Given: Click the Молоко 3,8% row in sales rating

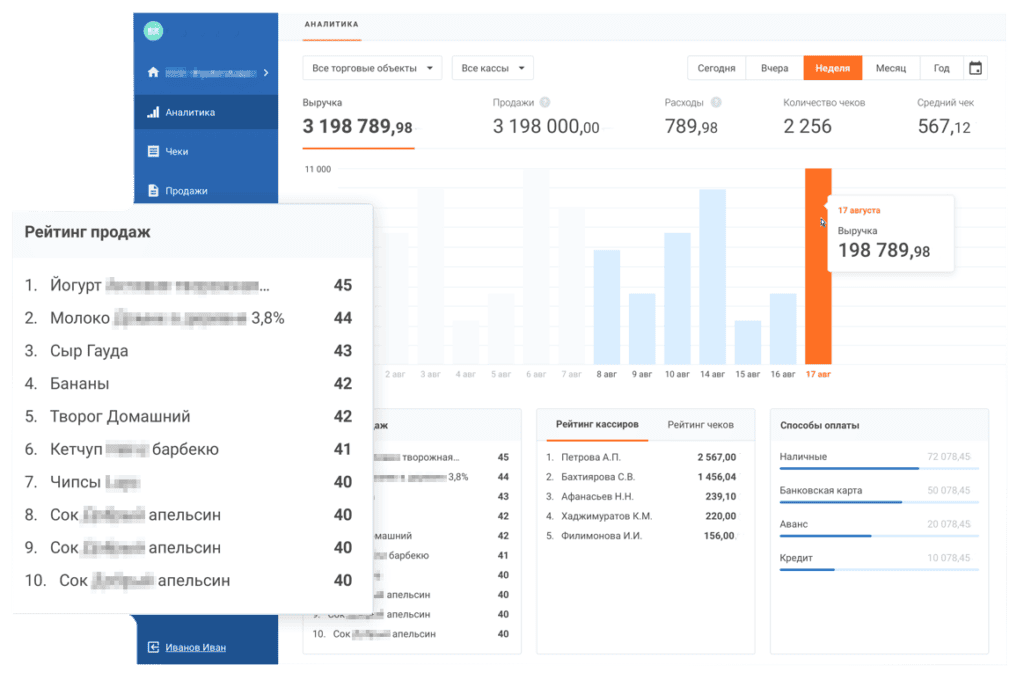Looking at the screenshot, I should [x=188, y=318].
